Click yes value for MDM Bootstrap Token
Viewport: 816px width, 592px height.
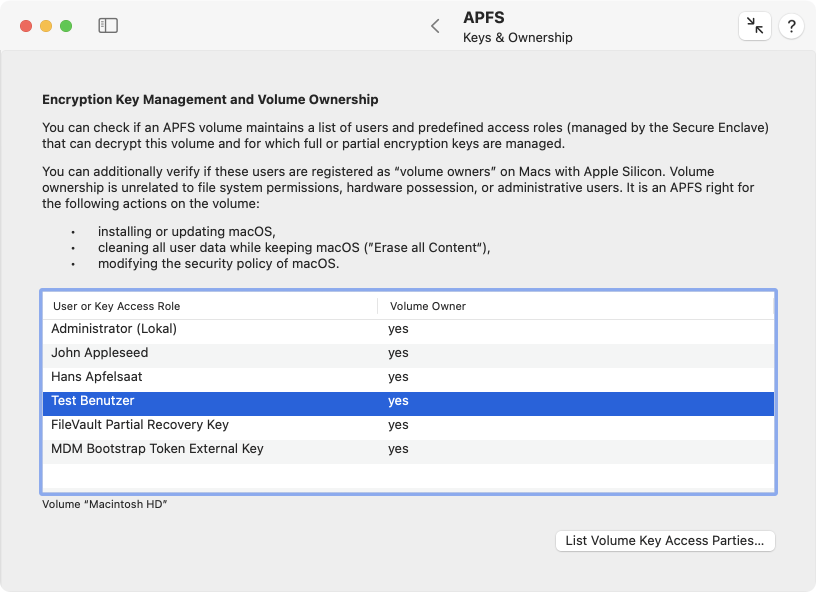click(398, 449)
